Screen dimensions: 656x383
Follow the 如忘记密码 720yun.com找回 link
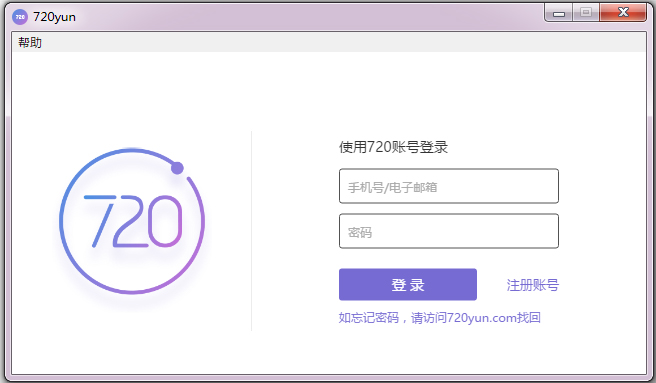point(440,318)
